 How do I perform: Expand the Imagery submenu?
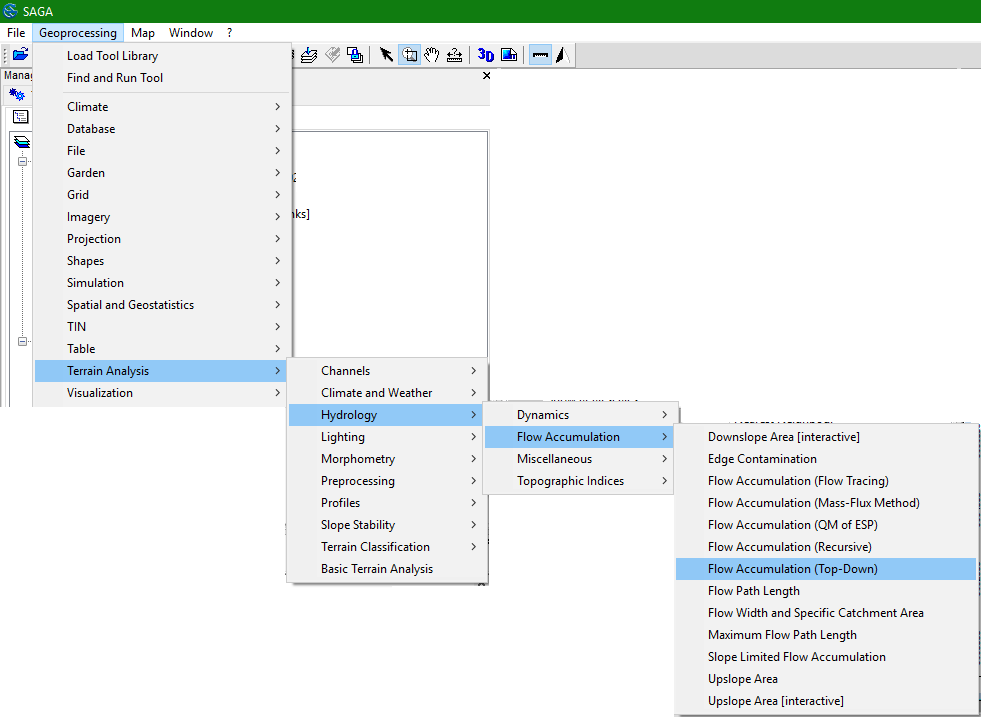point(163,217)
